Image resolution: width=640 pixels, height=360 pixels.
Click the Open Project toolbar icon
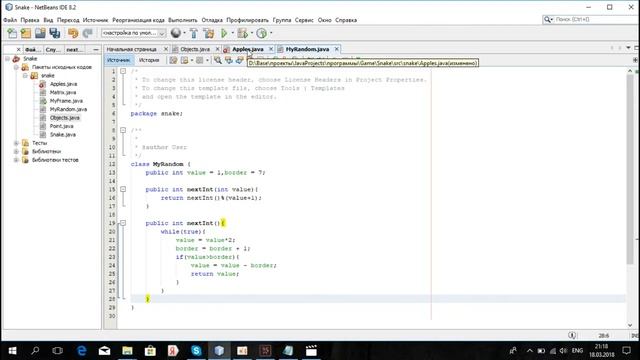(40, 33)
